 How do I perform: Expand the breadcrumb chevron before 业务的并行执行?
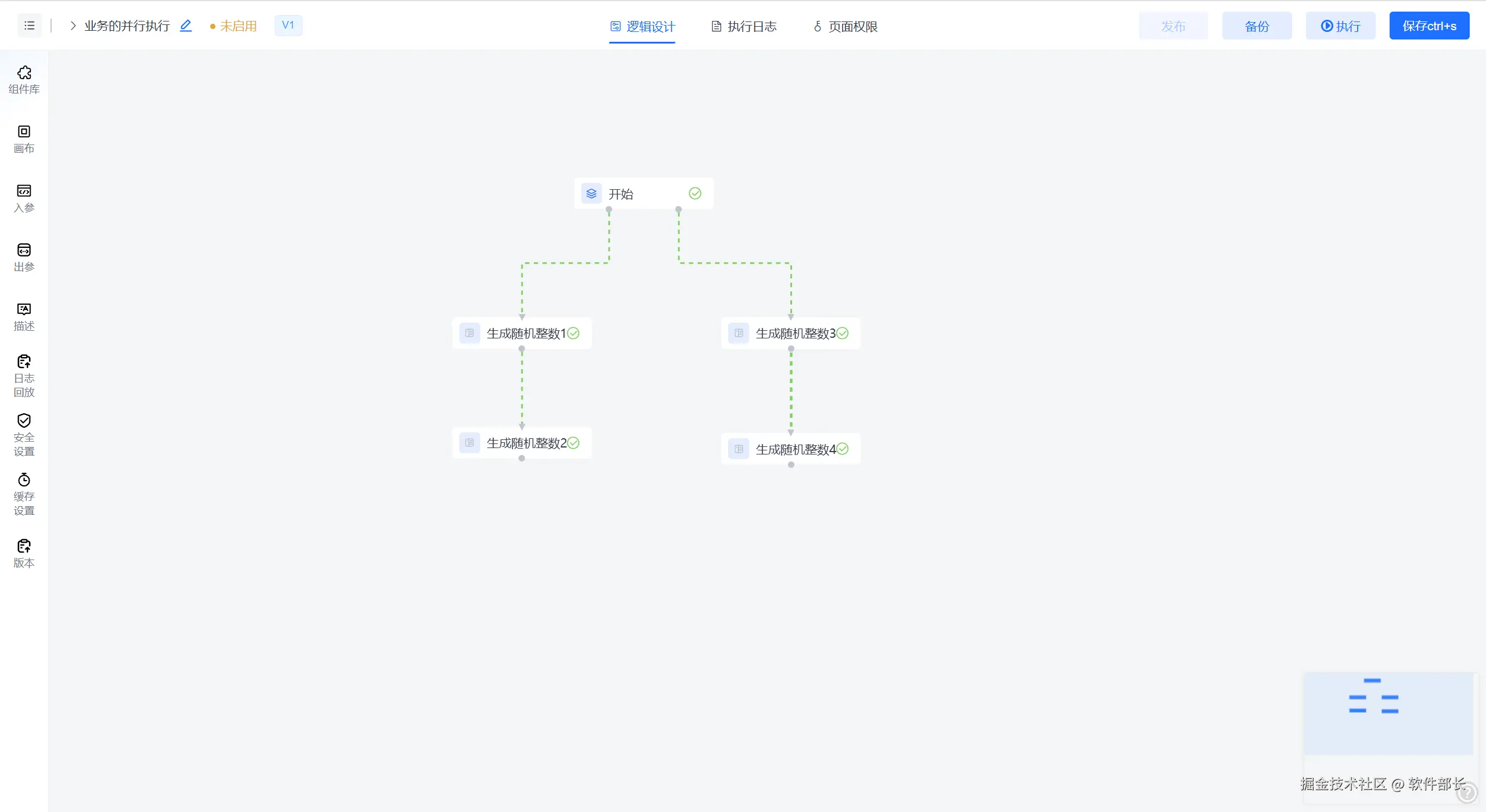point(73,26)
